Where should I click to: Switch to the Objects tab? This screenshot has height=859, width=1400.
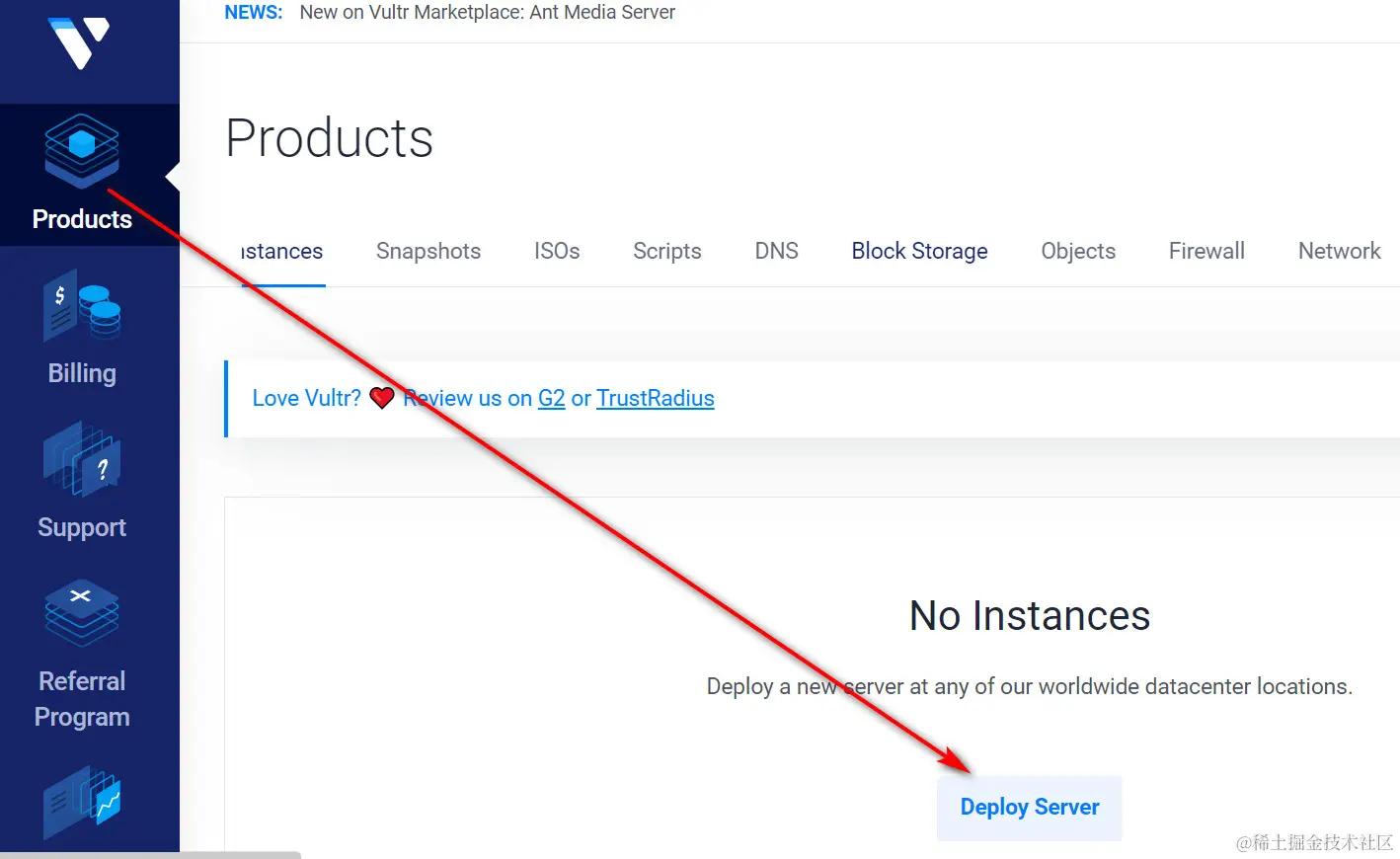tap(1078, 251)
